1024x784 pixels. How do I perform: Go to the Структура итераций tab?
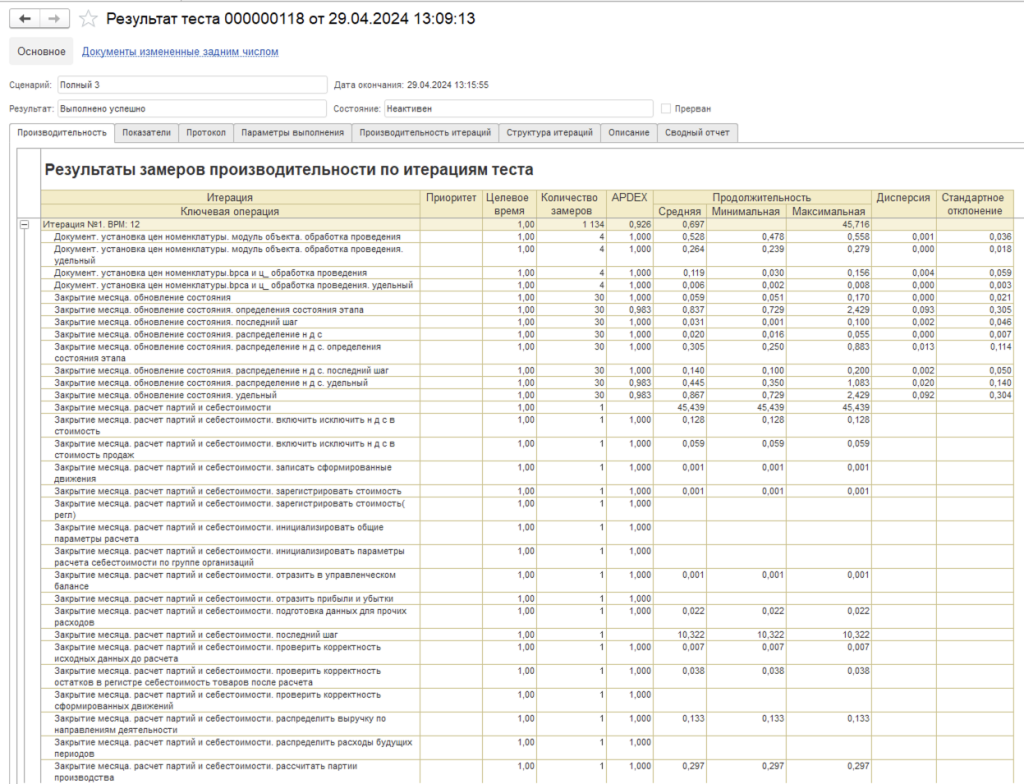point(549,132)
